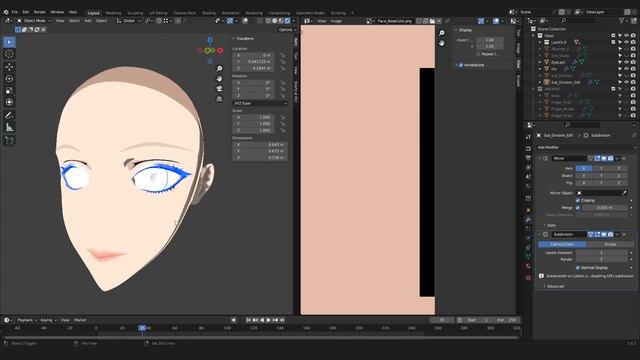Switch perspective/orthographic grid icon in viewport
This screenshot has width=640, height=360.
coord(219,99)
